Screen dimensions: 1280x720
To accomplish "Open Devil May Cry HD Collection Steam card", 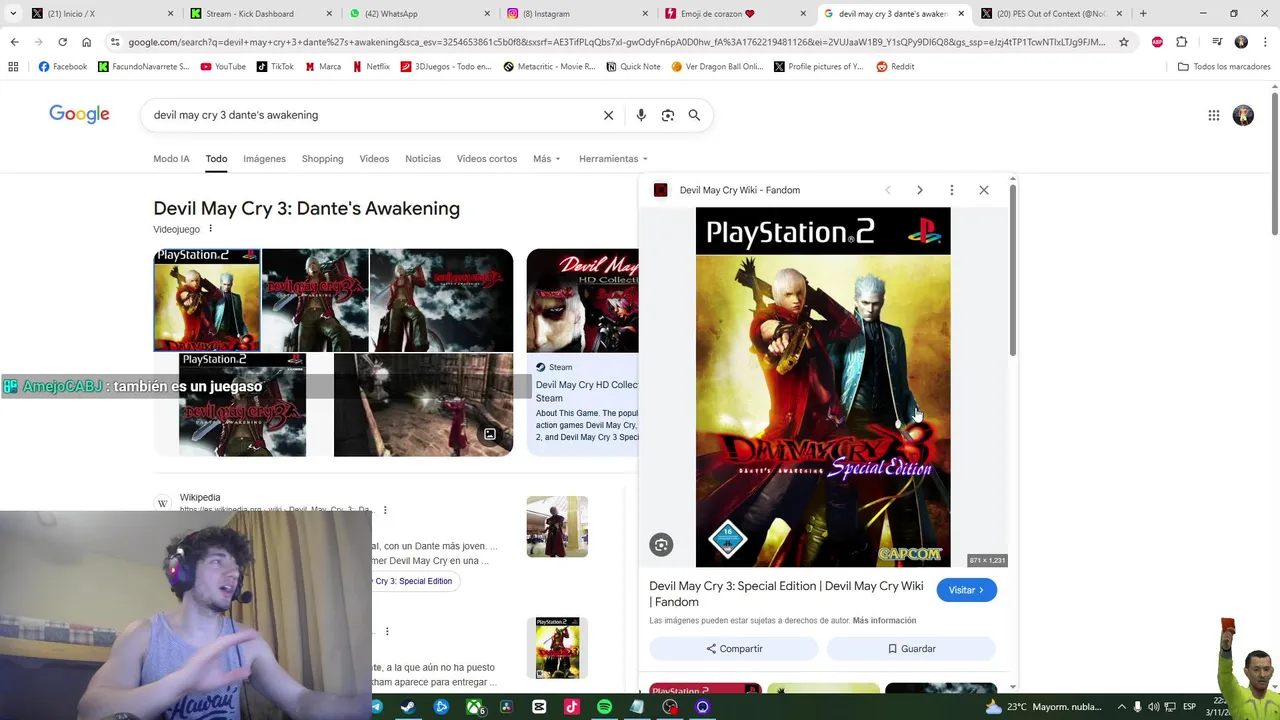I will [582, 352].
